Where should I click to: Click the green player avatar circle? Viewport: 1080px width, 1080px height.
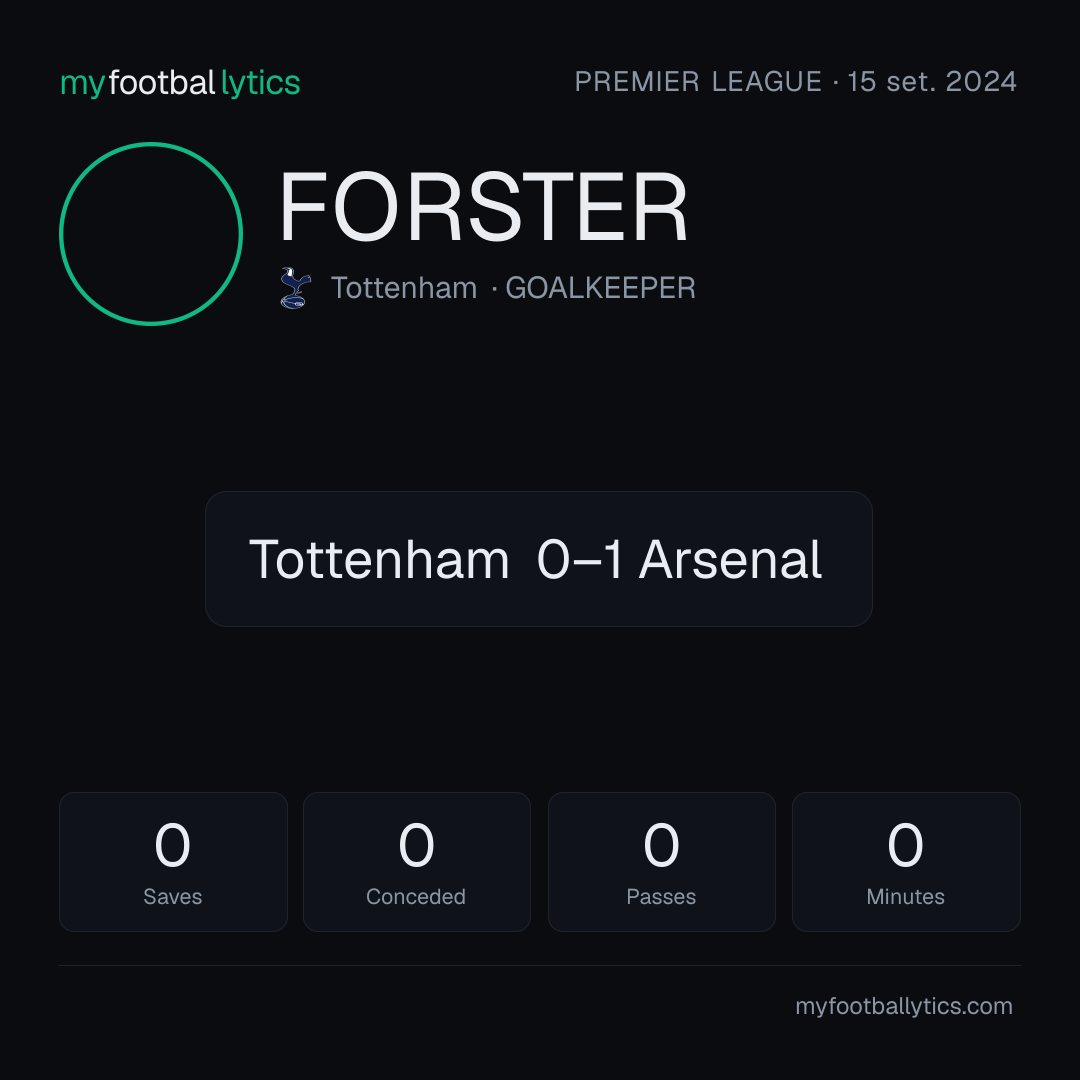pos(151,233)
